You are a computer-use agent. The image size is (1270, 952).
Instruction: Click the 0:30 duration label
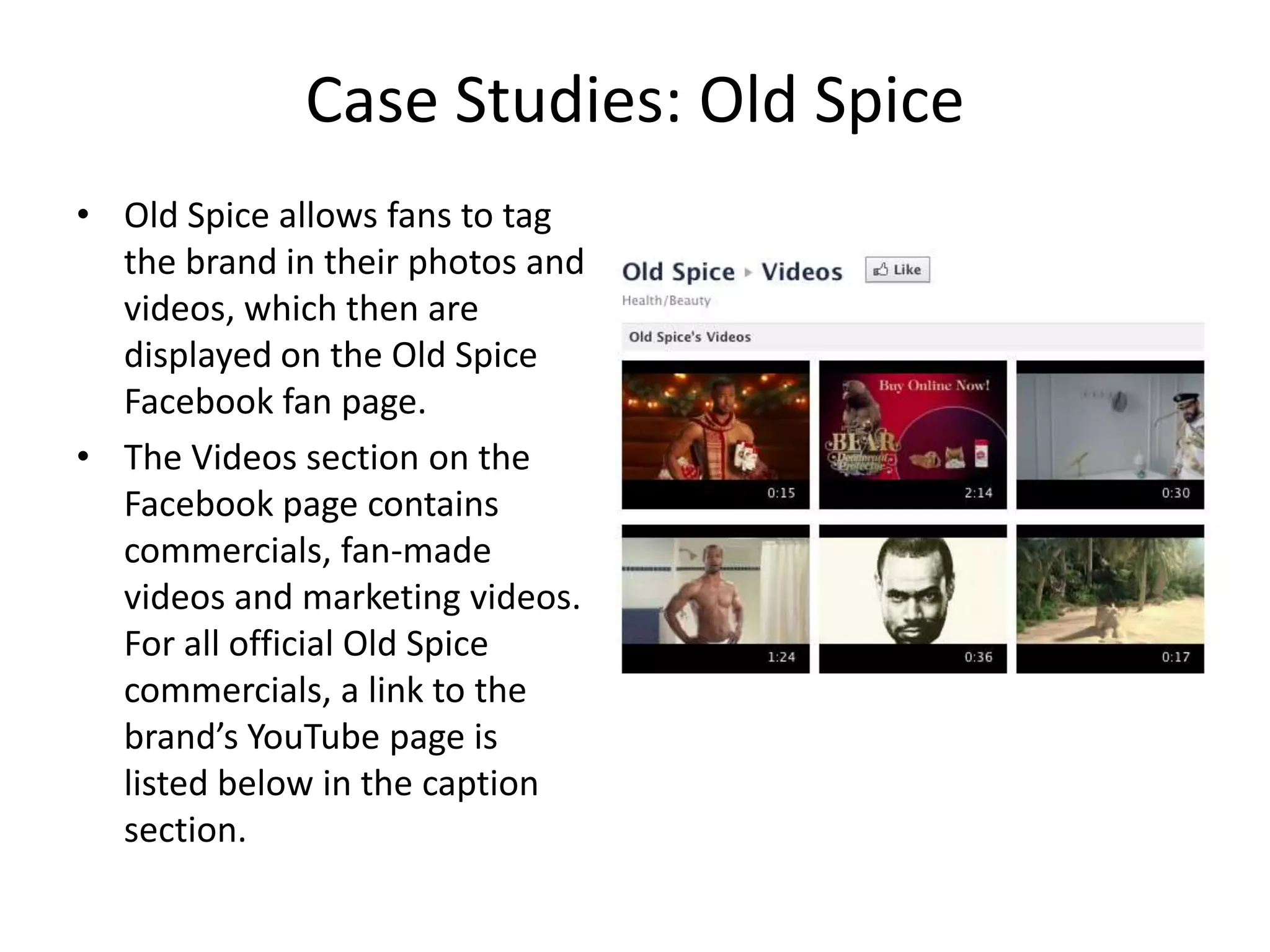1175,493
